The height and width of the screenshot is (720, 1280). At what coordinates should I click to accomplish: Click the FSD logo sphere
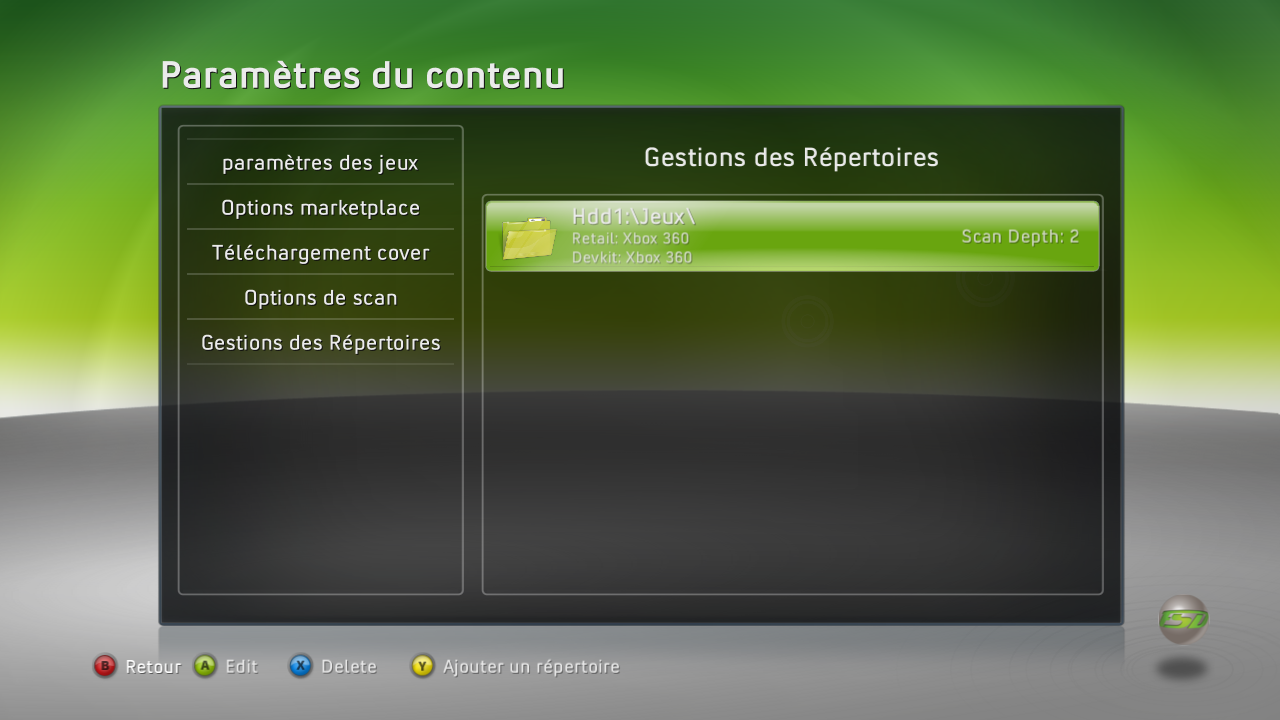point(1184,620)
